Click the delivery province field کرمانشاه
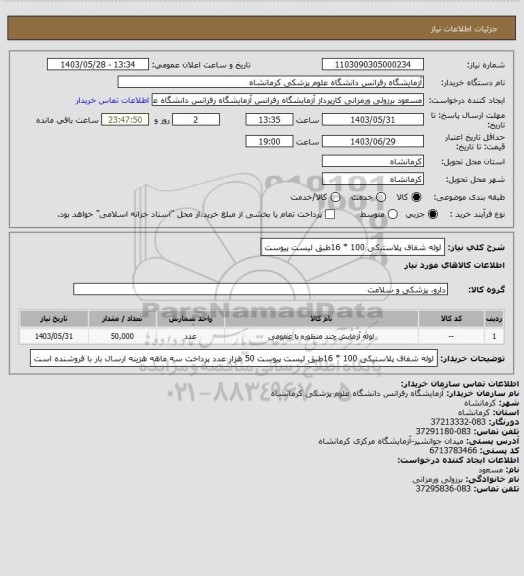Screen dimensions: 524x576 tap(373, 161)
